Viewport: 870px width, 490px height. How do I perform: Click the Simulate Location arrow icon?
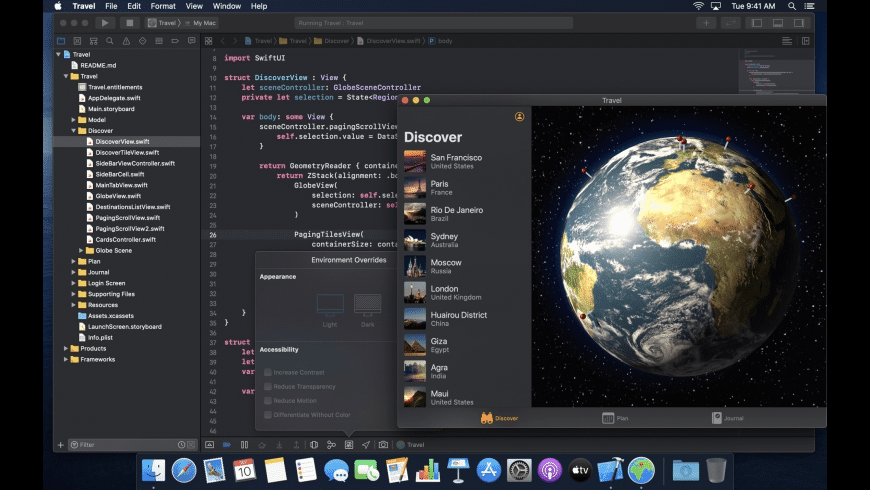pos(366,444)
